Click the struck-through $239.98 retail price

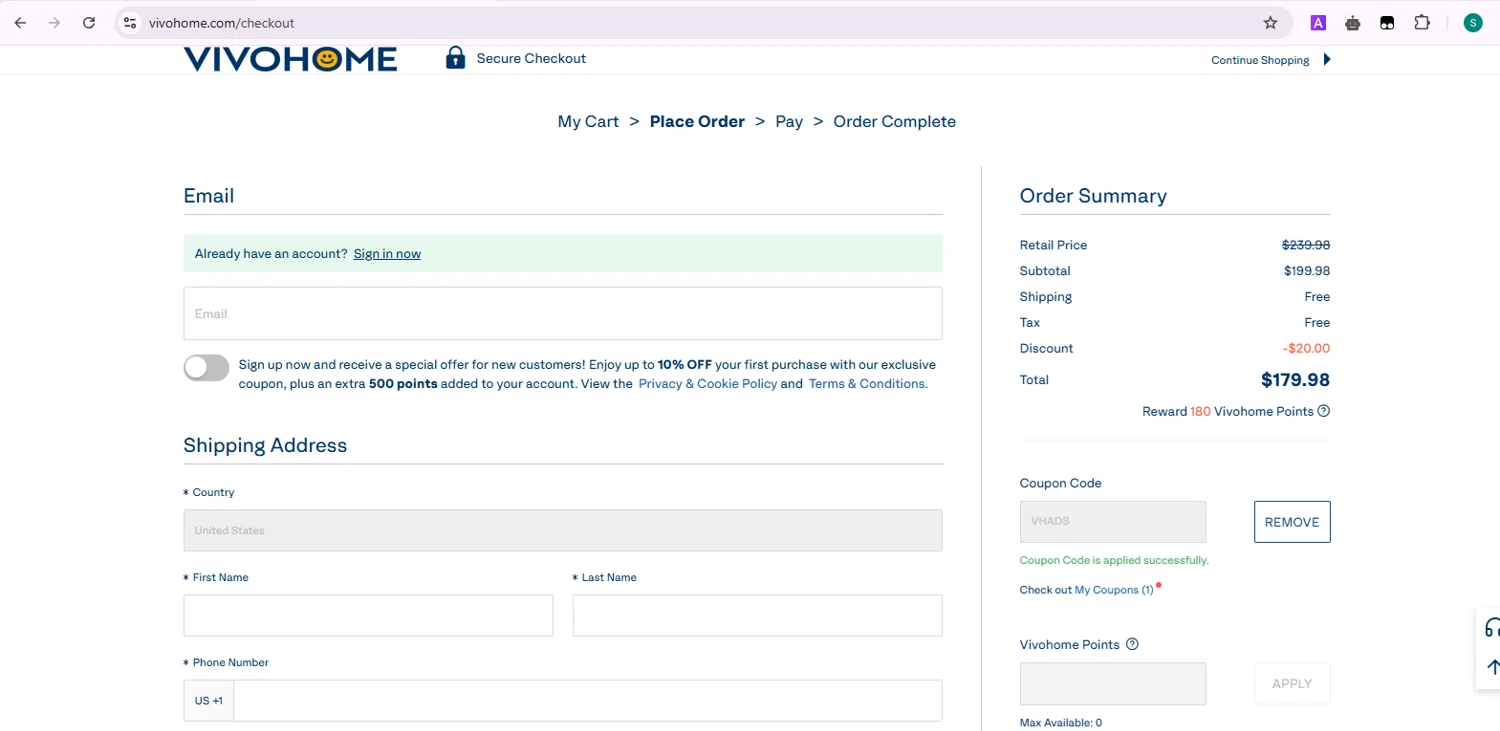point(1306,245)
